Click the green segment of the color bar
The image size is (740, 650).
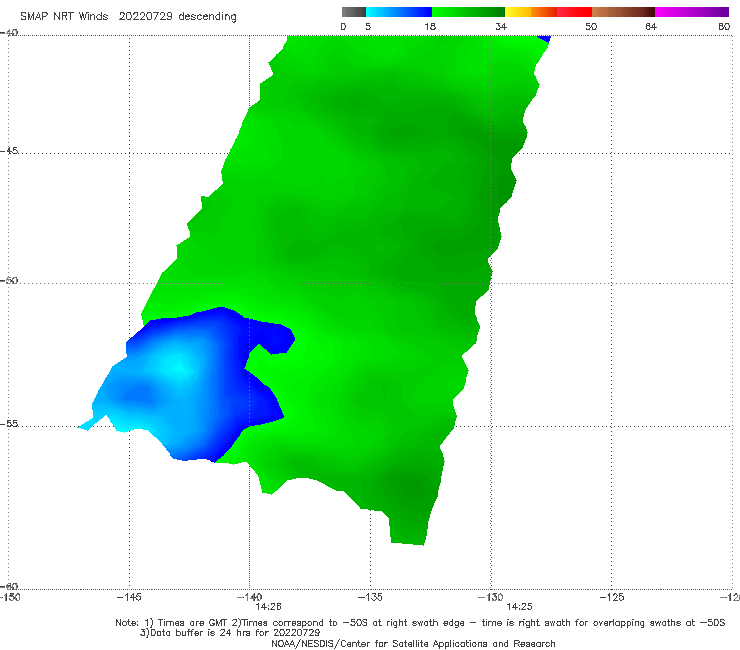(468, 12)
